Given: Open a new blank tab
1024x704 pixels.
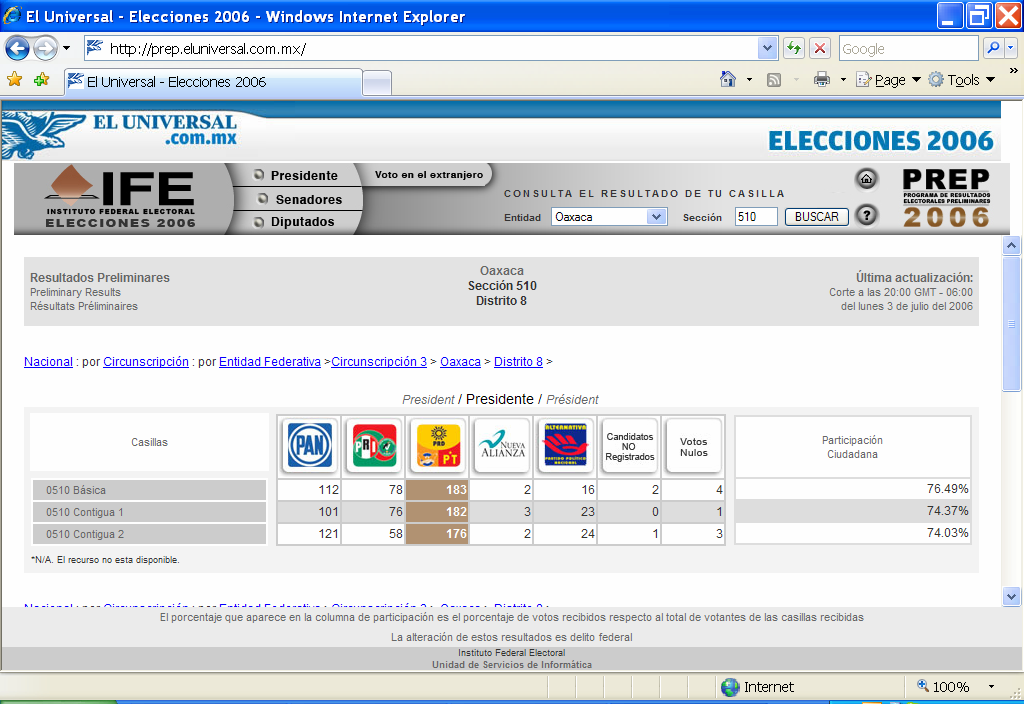Looking at the screenshot, I should (x=377, y=84).
